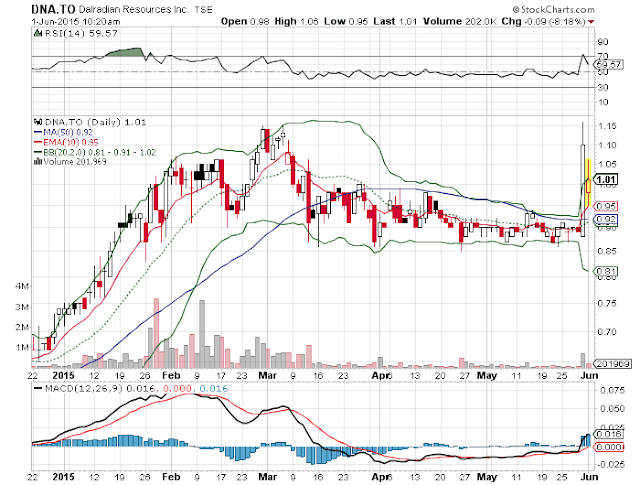Click the MA(50) 0.92 legend entry

(63, 132)
